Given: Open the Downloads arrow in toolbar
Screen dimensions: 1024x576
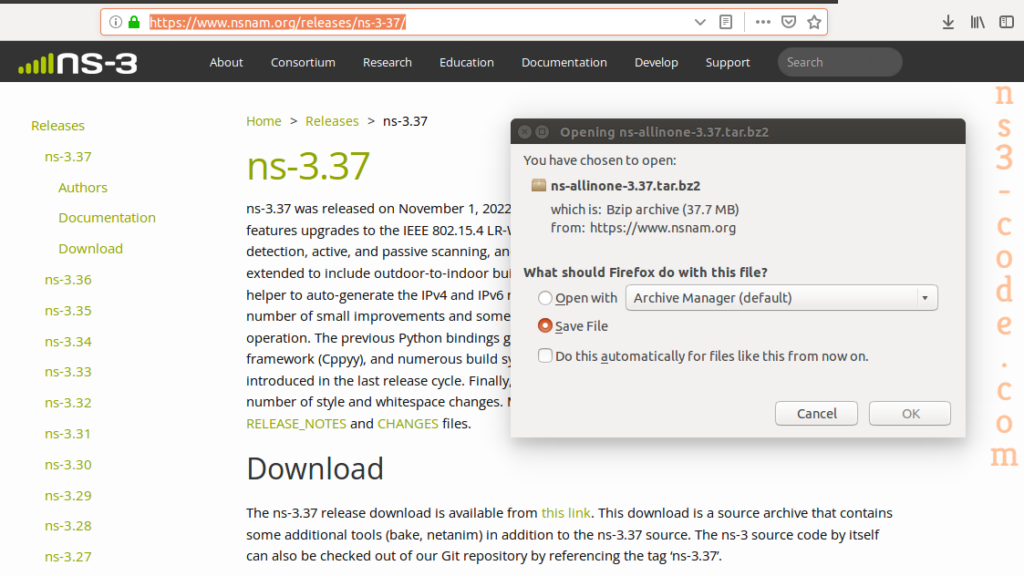Looking at the screenshot, I should [x=948, y=22].
